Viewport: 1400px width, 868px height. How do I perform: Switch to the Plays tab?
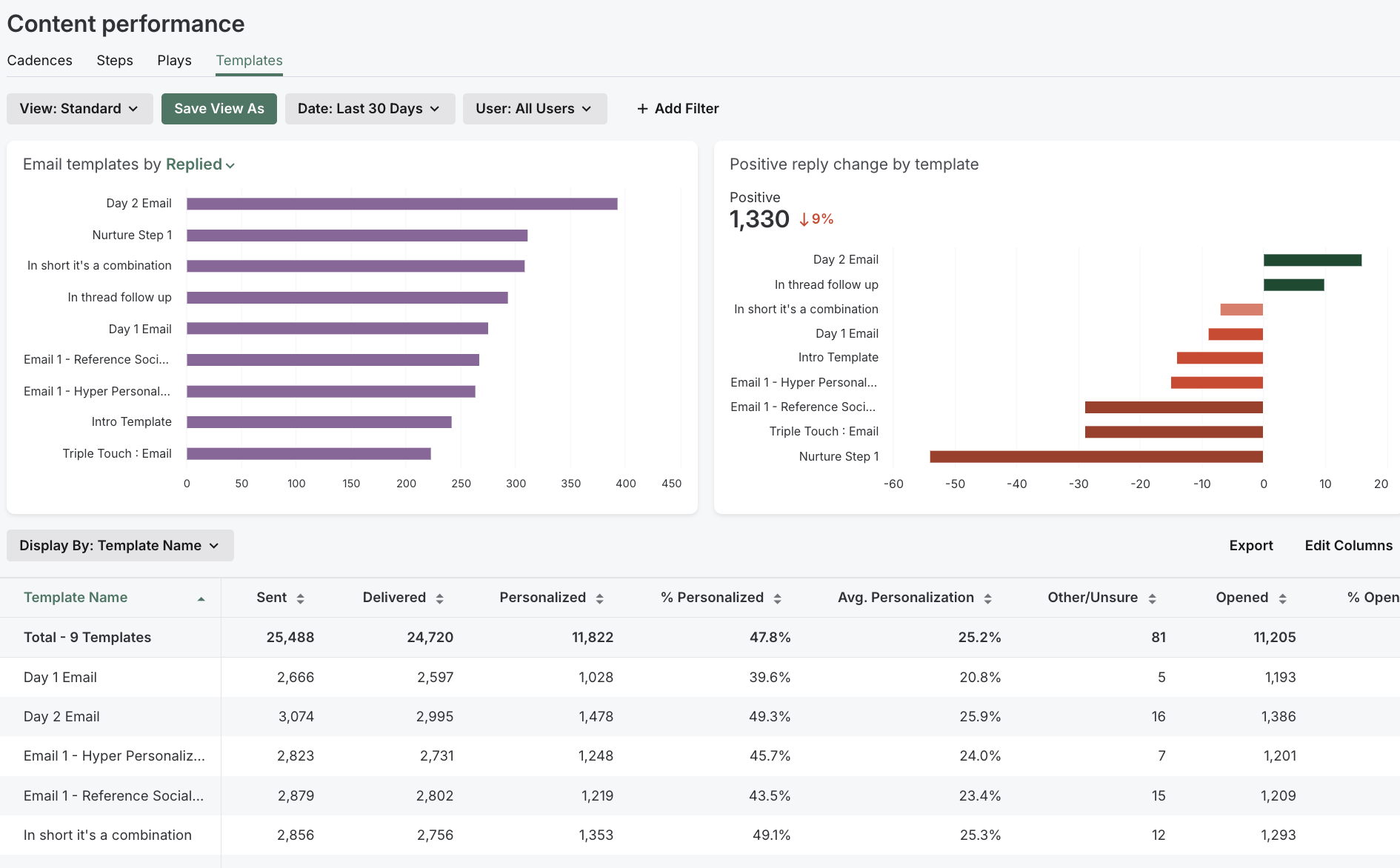point(173,60)
